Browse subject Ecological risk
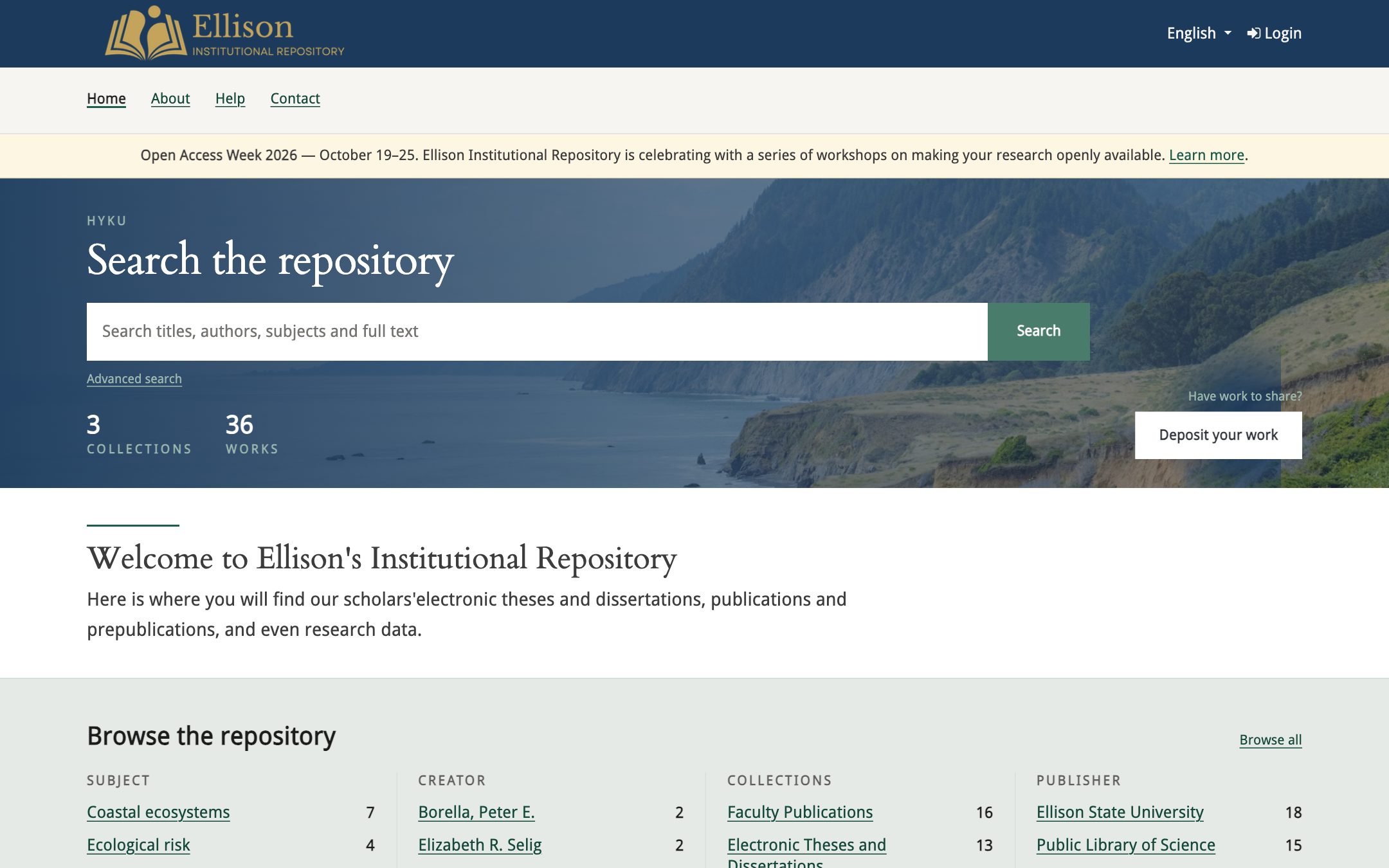The height and width of the screenshot is (868, 1389). click(138, 845)
